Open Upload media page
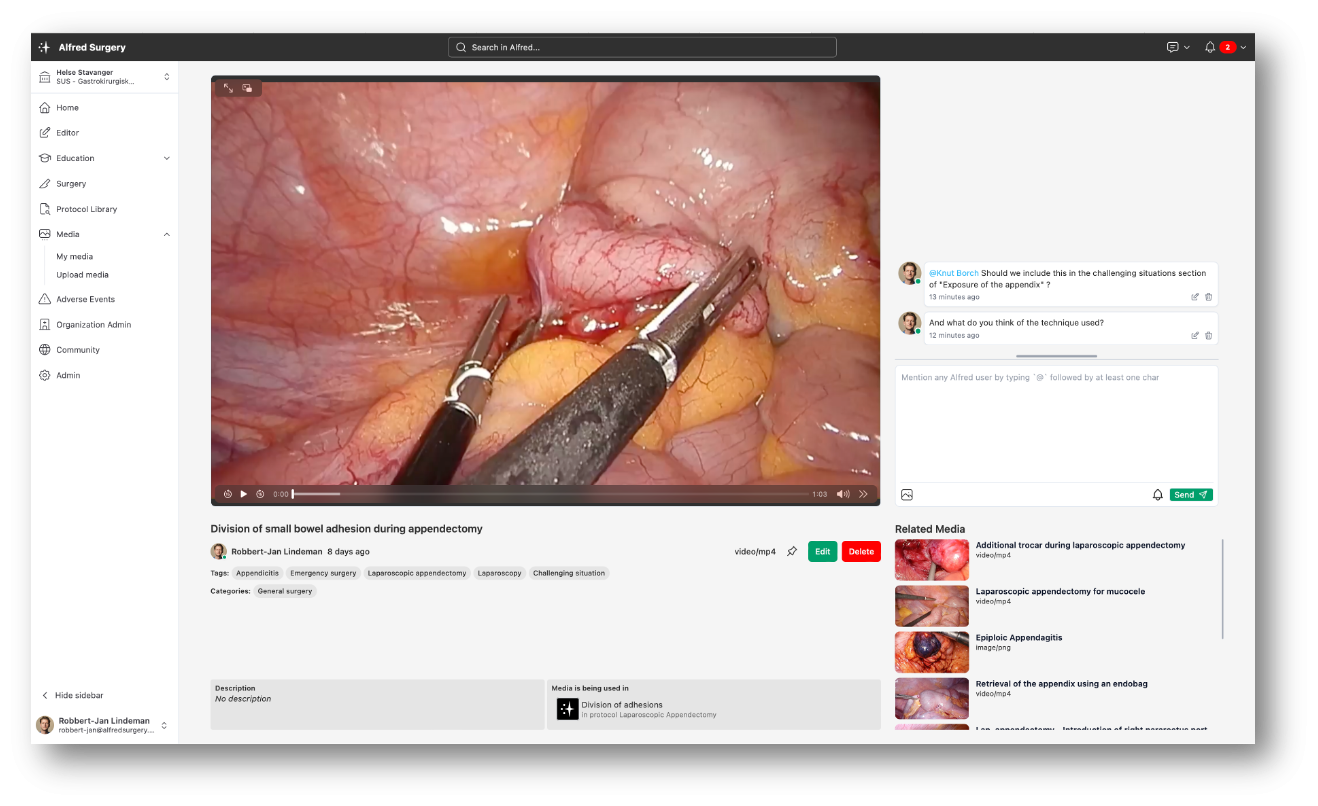This screenshot has width=1318, height=806. (x=83, y=275)
